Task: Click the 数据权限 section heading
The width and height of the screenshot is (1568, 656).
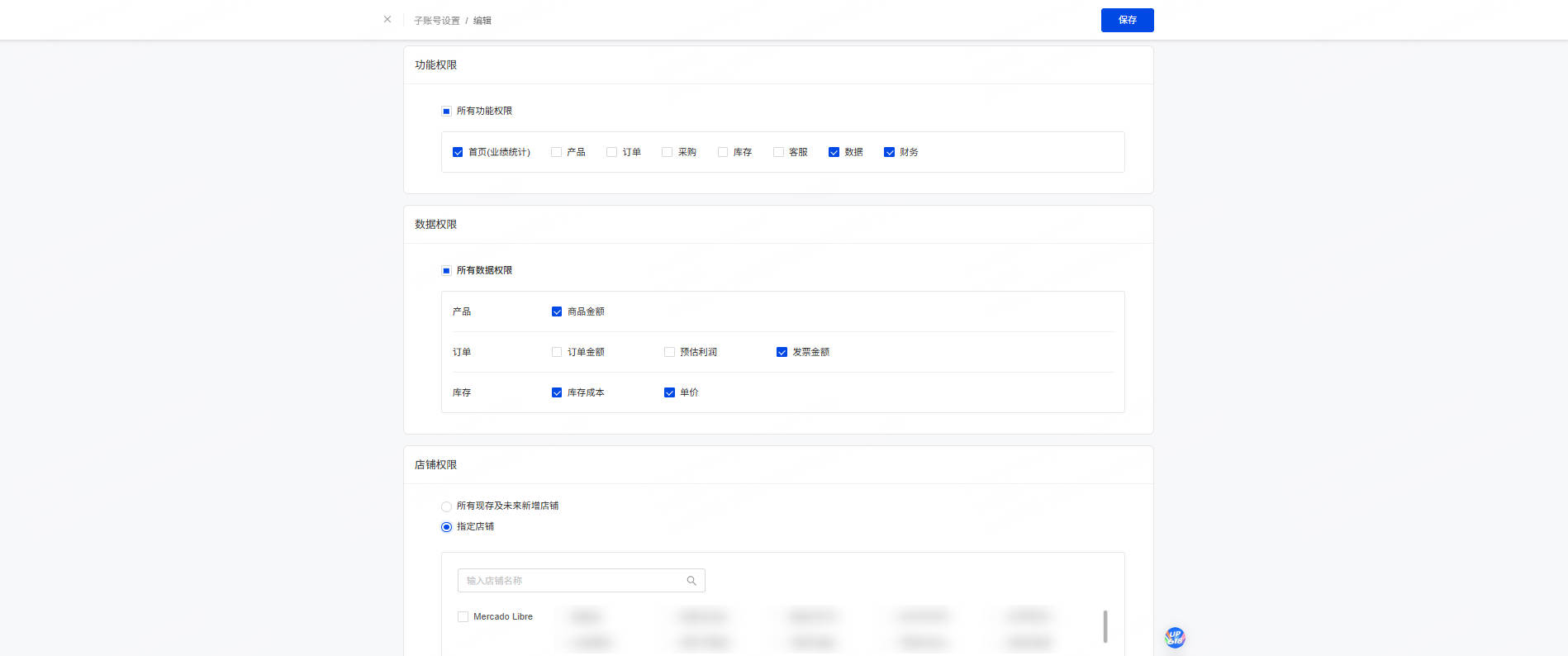Action: click(435, 225)
